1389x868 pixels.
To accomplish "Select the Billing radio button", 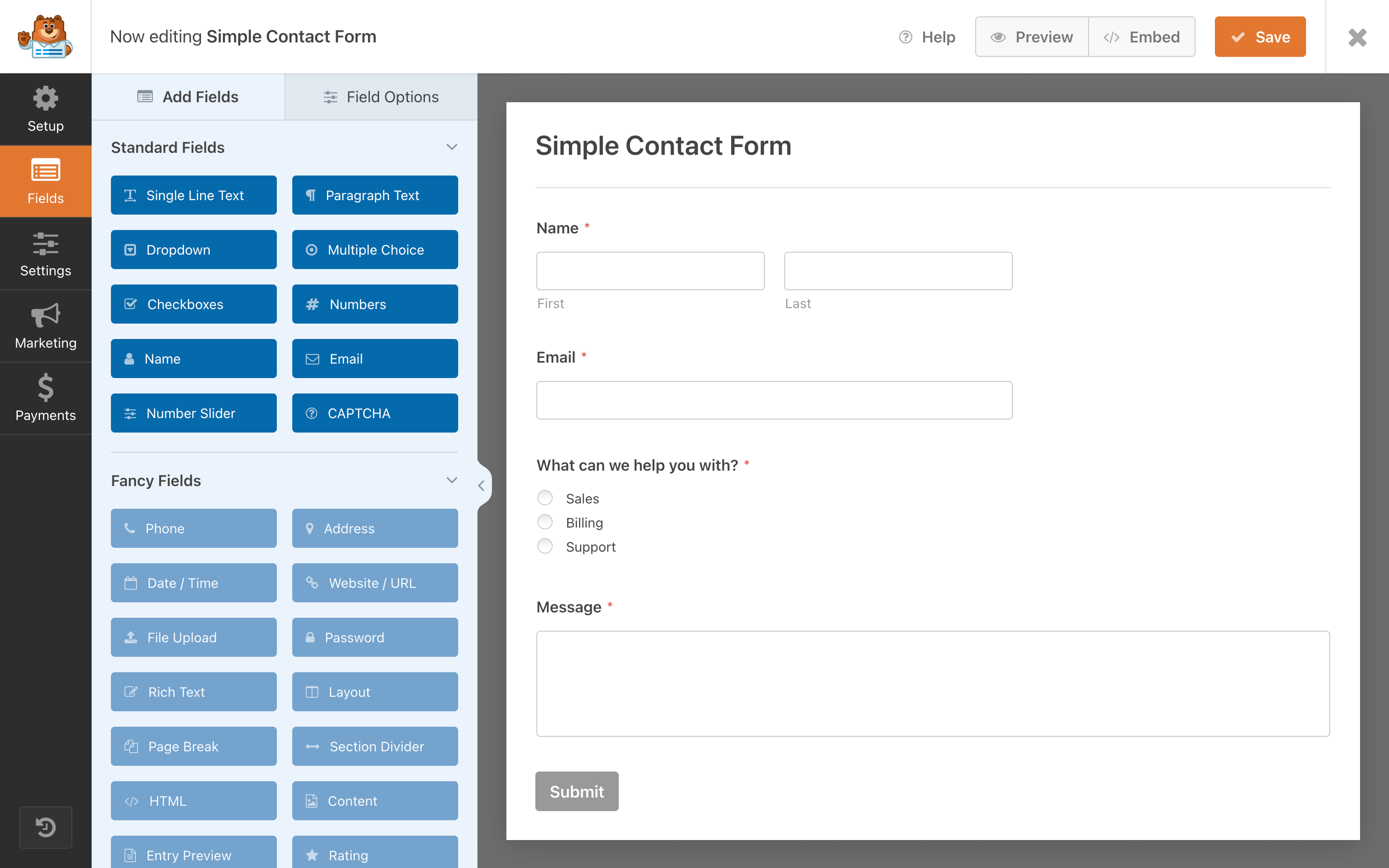I will [x=545, y=521].
